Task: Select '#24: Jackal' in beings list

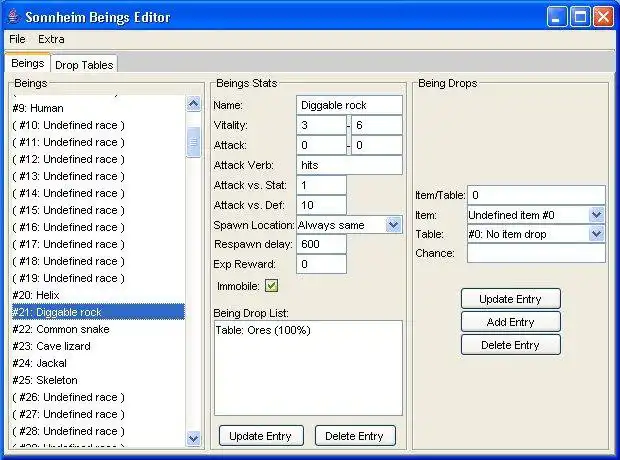Action: tap(98, 363)
